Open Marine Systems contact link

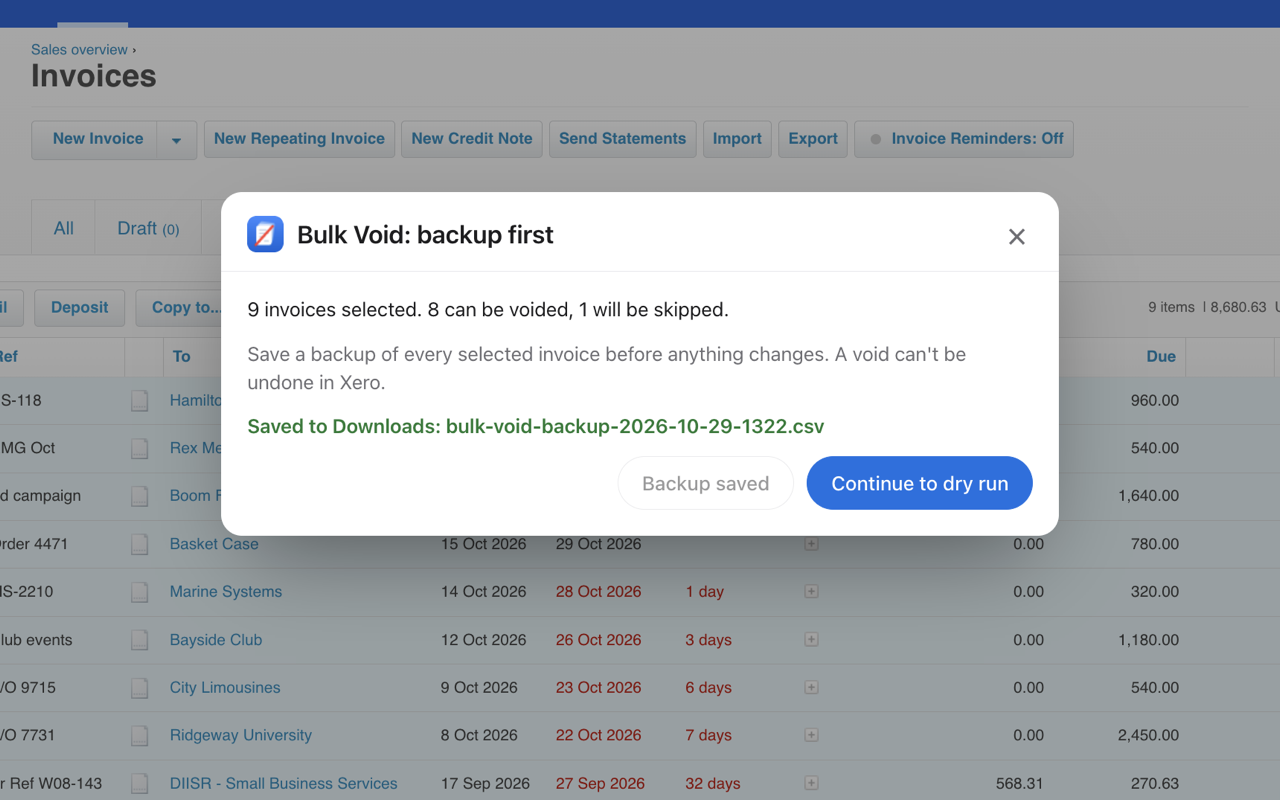click(x=226, y=592)
